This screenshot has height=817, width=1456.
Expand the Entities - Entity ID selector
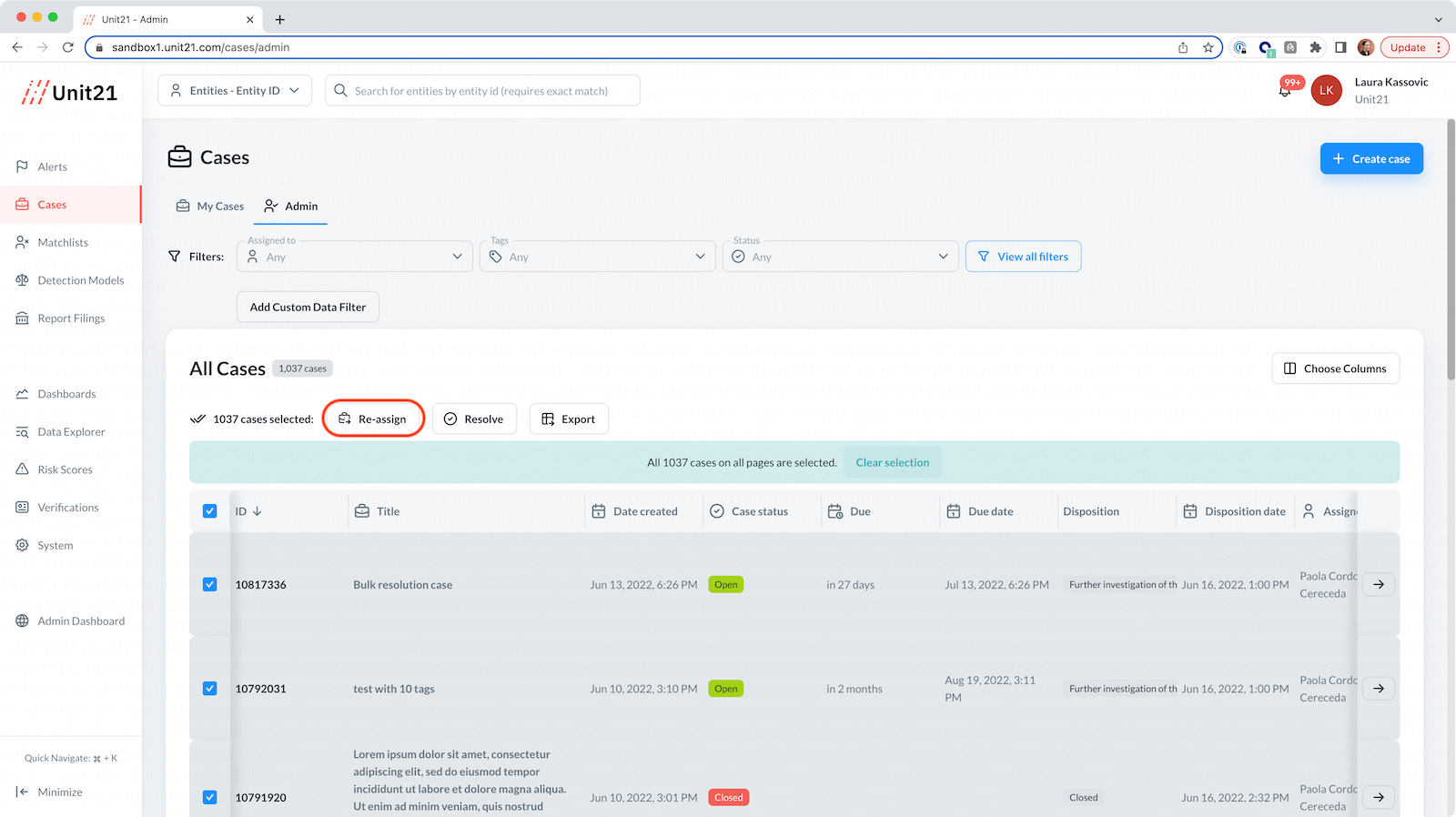235,90
